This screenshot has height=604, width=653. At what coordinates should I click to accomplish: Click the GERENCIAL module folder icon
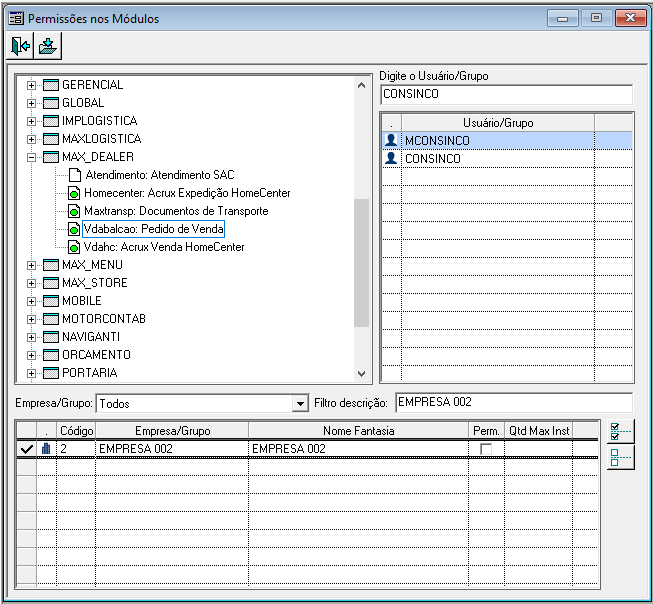click(x=51, y=85)
